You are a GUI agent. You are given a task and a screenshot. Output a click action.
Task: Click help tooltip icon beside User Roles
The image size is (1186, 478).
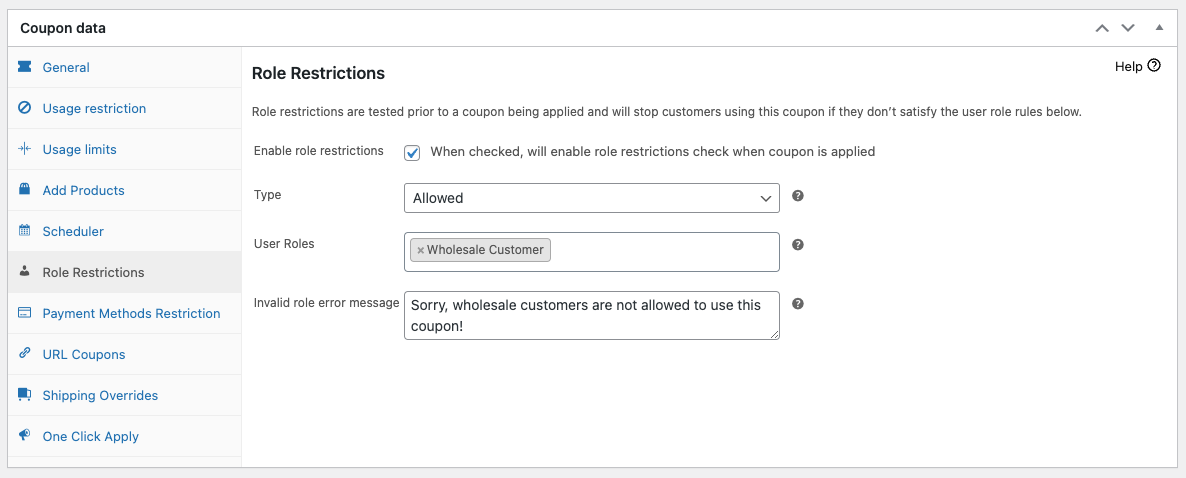pos(797,245)
